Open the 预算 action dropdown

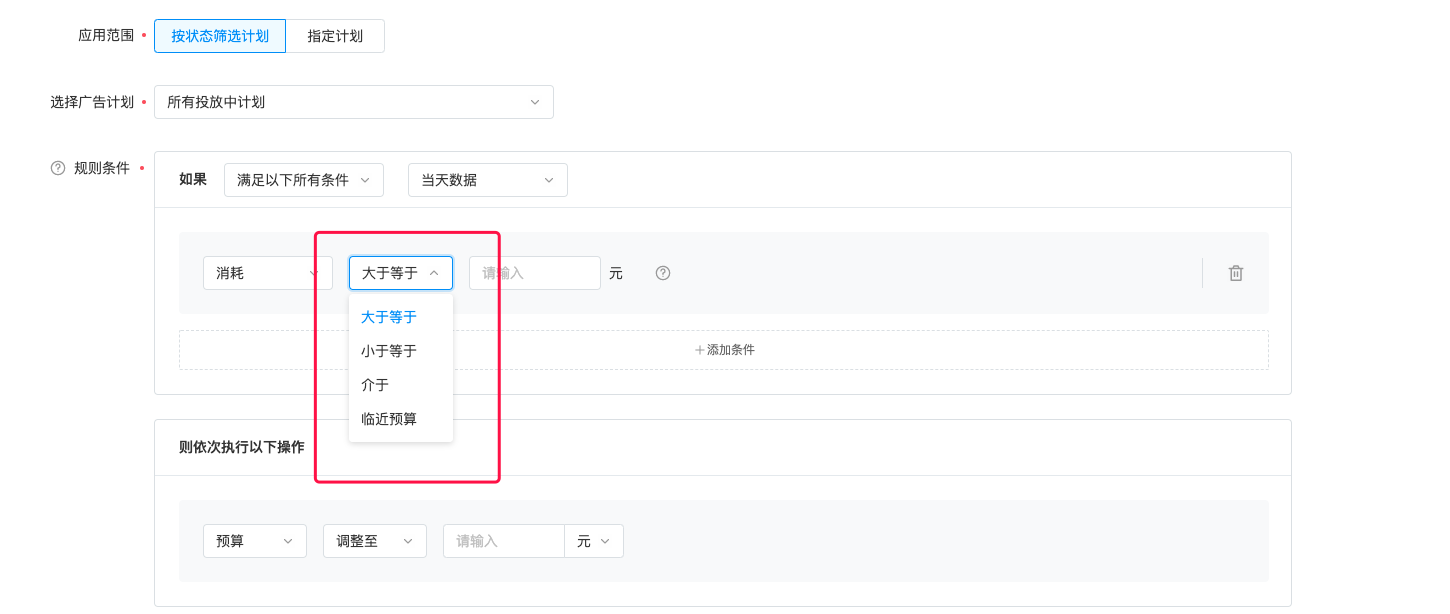point(254,541)
